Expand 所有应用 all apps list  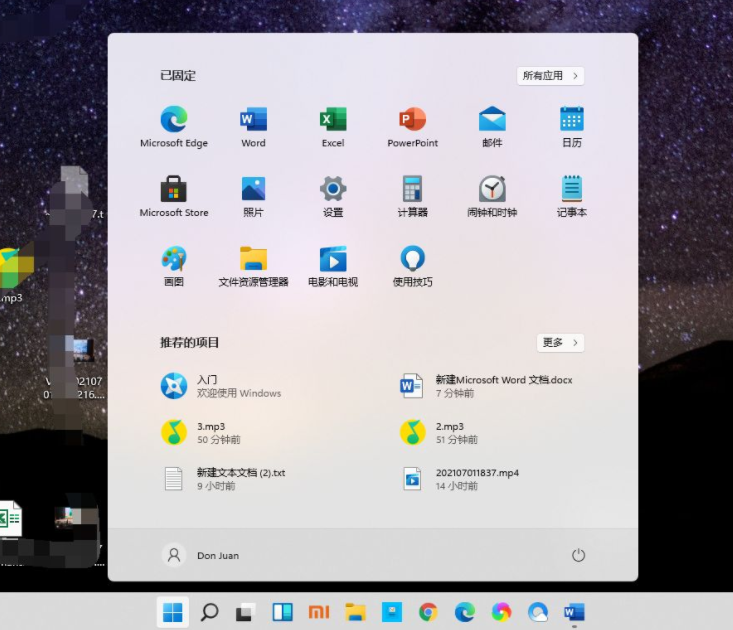pyautogui.click(x=550, y=76)
